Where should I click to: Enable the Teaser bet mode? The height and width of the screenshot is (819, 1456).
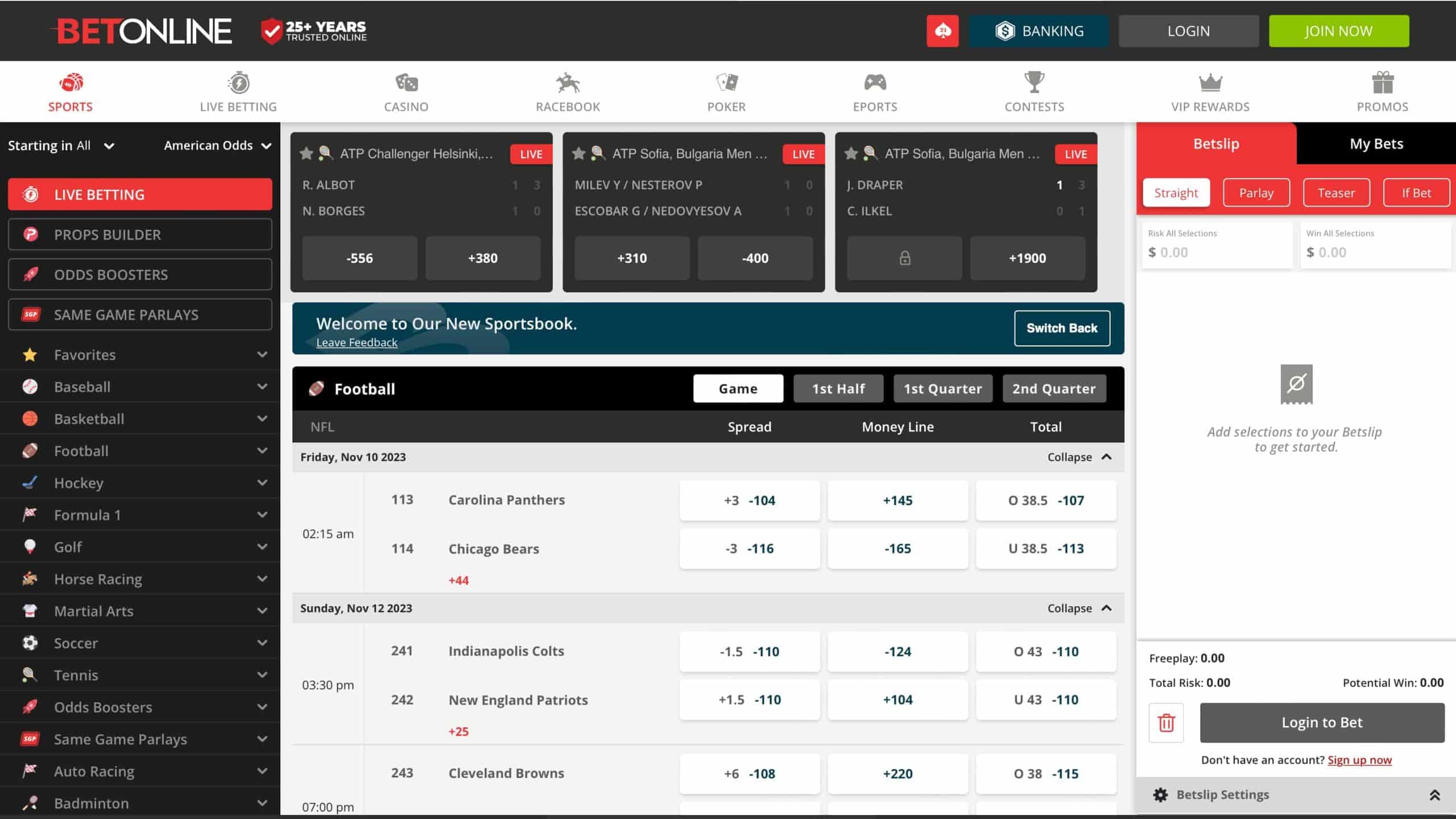1336,192
